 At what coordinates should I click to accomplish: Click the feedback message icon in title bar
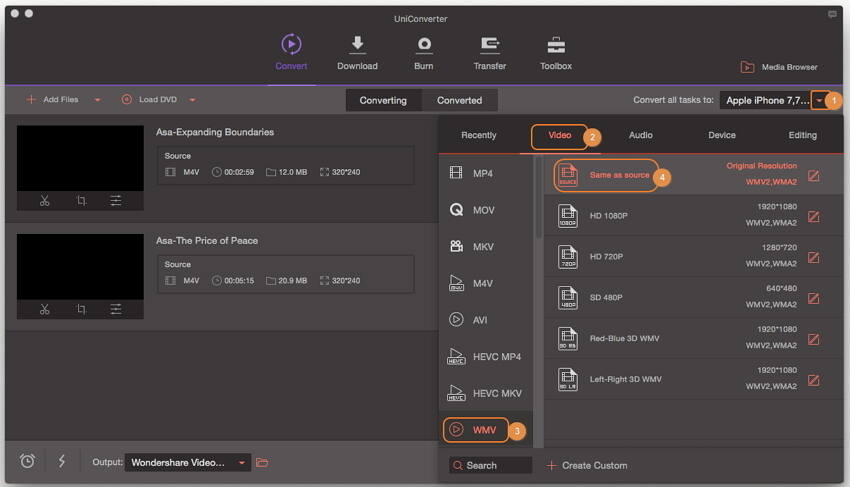coord(832,14)
